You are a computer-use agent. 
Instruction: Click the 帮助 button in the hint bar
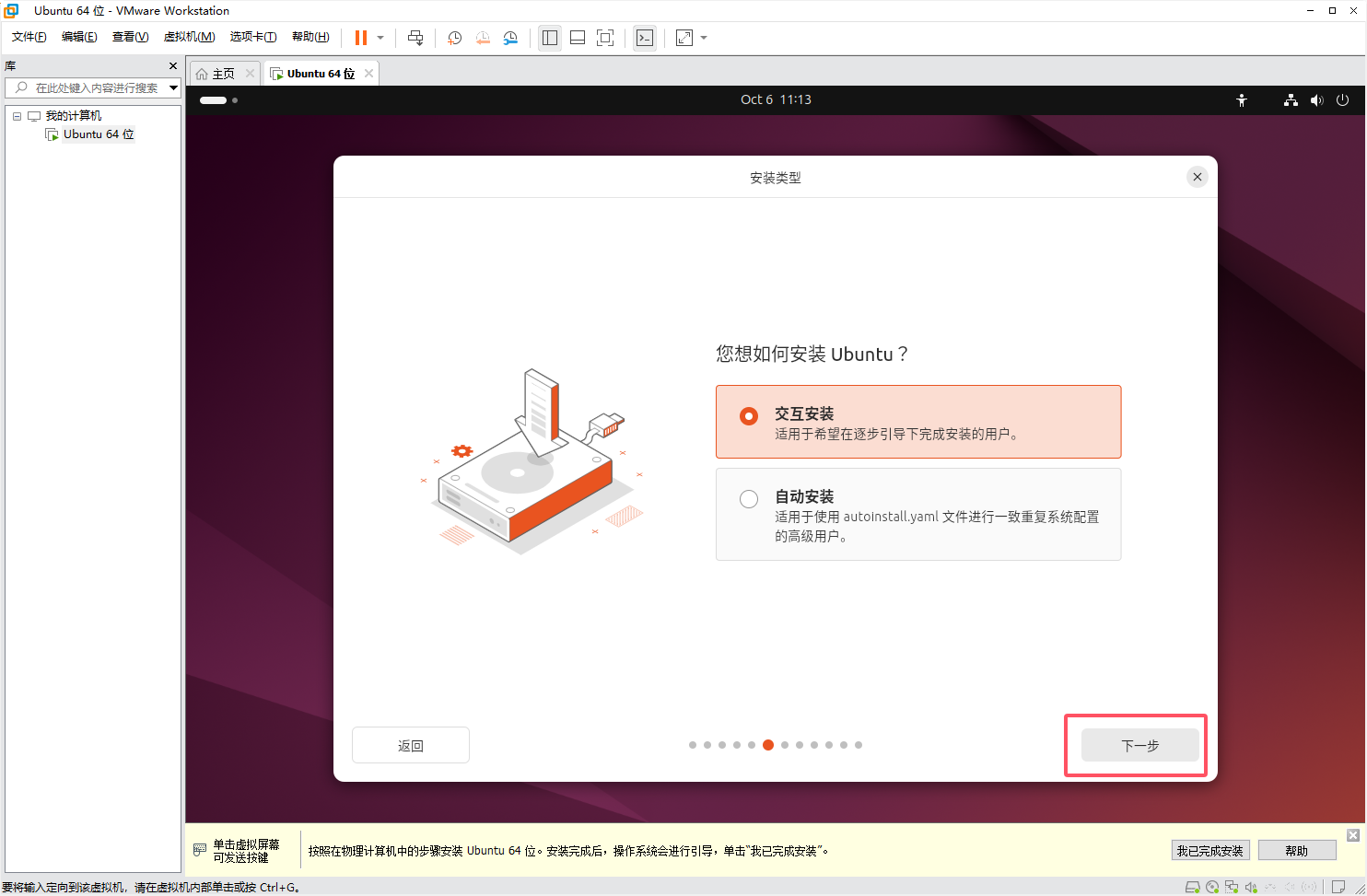[x=1297, y=851]
